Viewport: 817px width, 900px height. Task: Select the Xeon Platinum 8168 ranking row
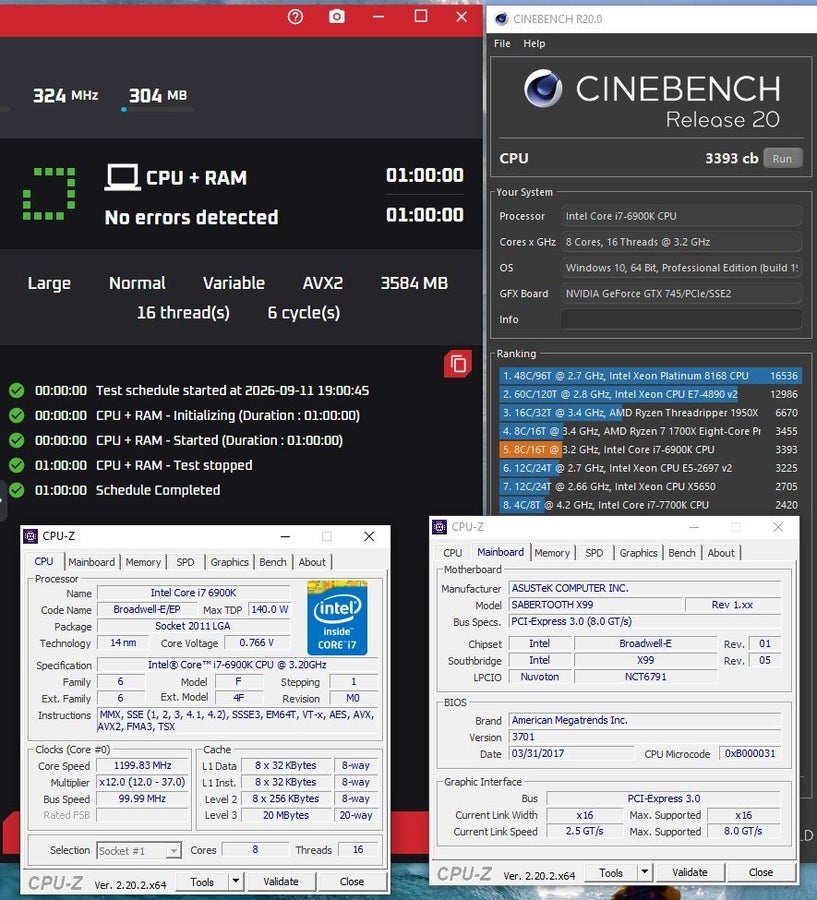[x=649, y=376]
